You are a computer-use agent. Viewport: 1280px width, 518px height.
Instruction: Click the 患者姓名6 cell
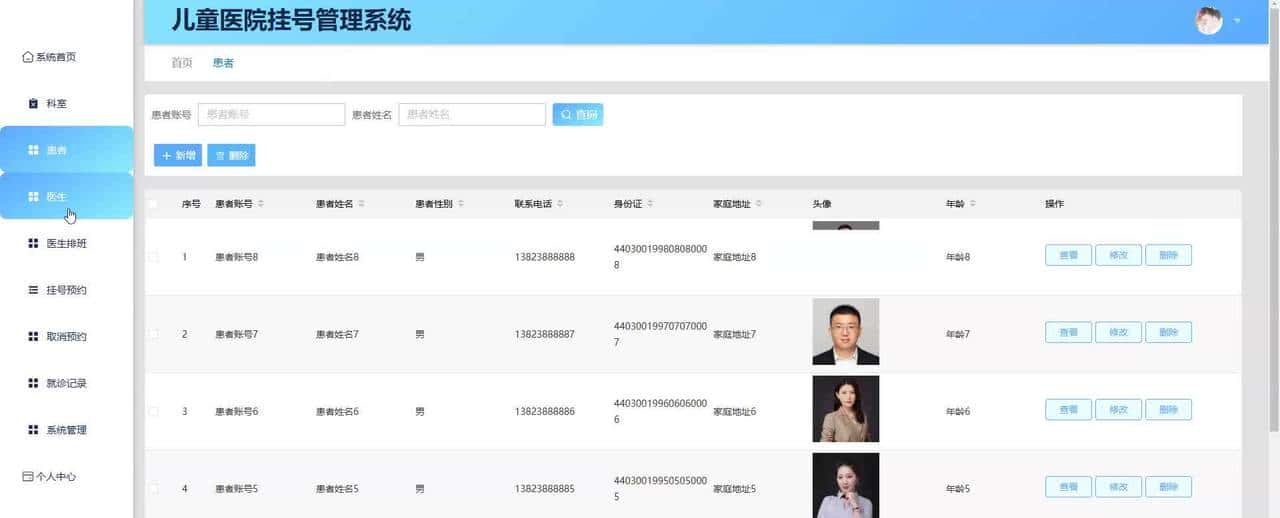[x=337, y=411]
